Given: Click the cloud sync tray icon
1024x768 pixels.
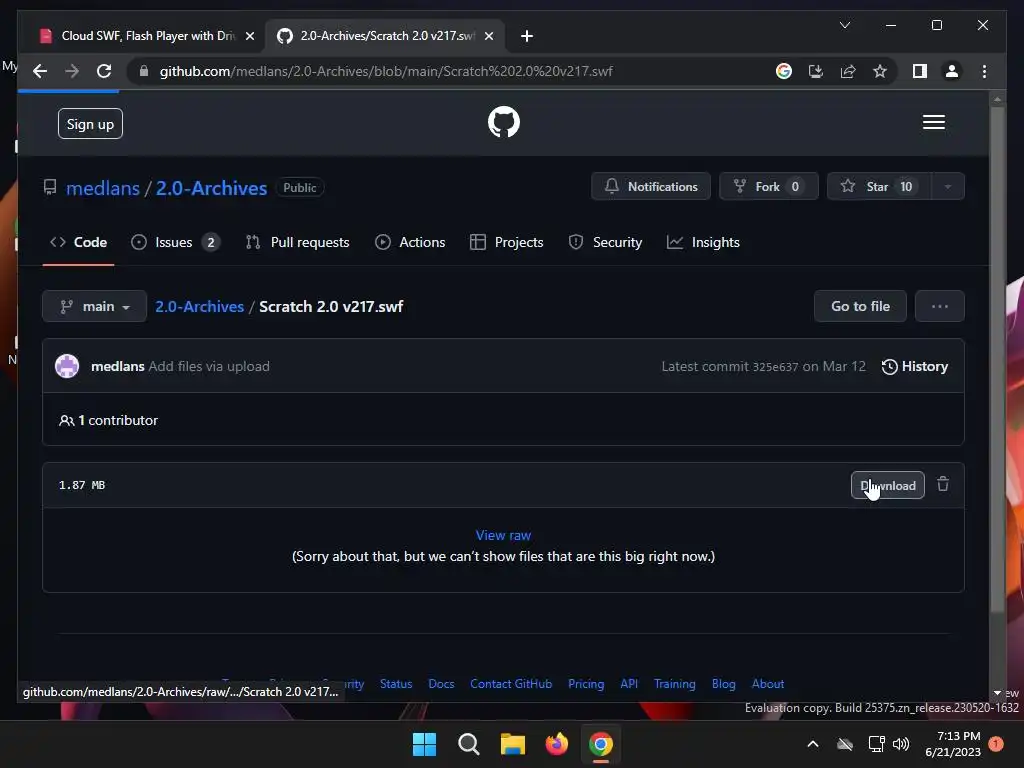Looking at the screenshot, I should [x=845, y=744].
